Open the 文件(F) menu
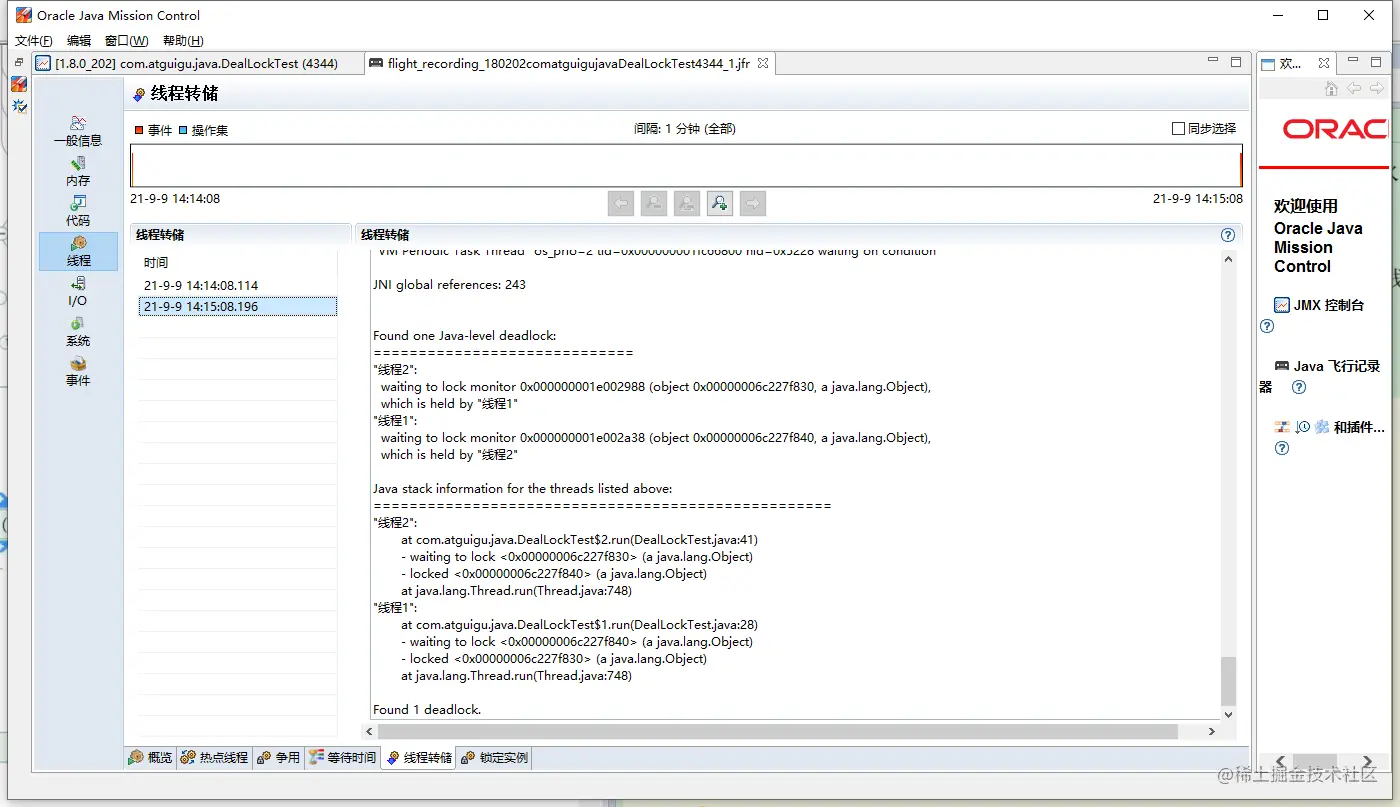The image size is (1400, 807). [33, 41]
